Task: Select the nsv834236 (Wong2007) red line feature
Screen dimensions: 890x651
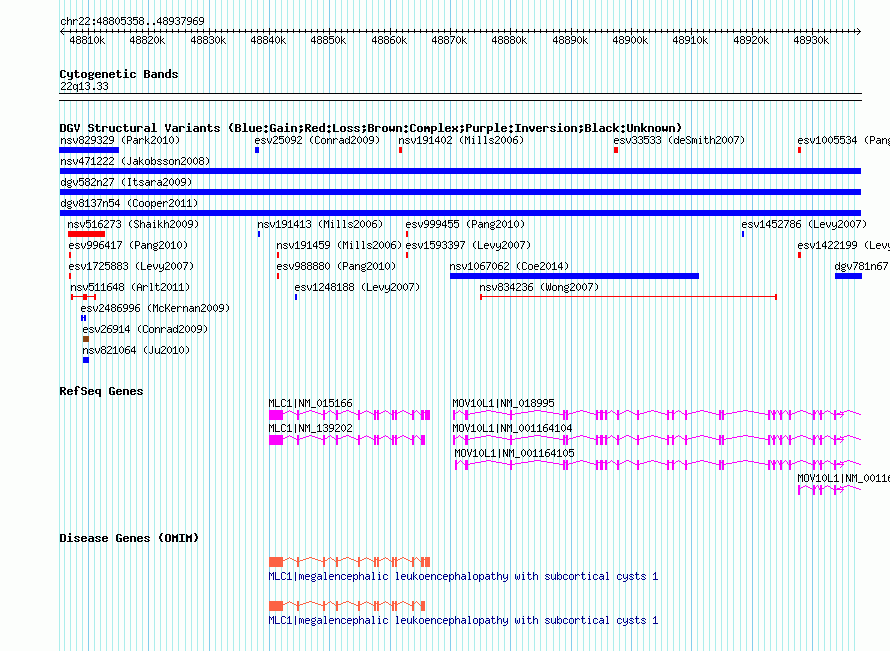Action: point(628,297)
